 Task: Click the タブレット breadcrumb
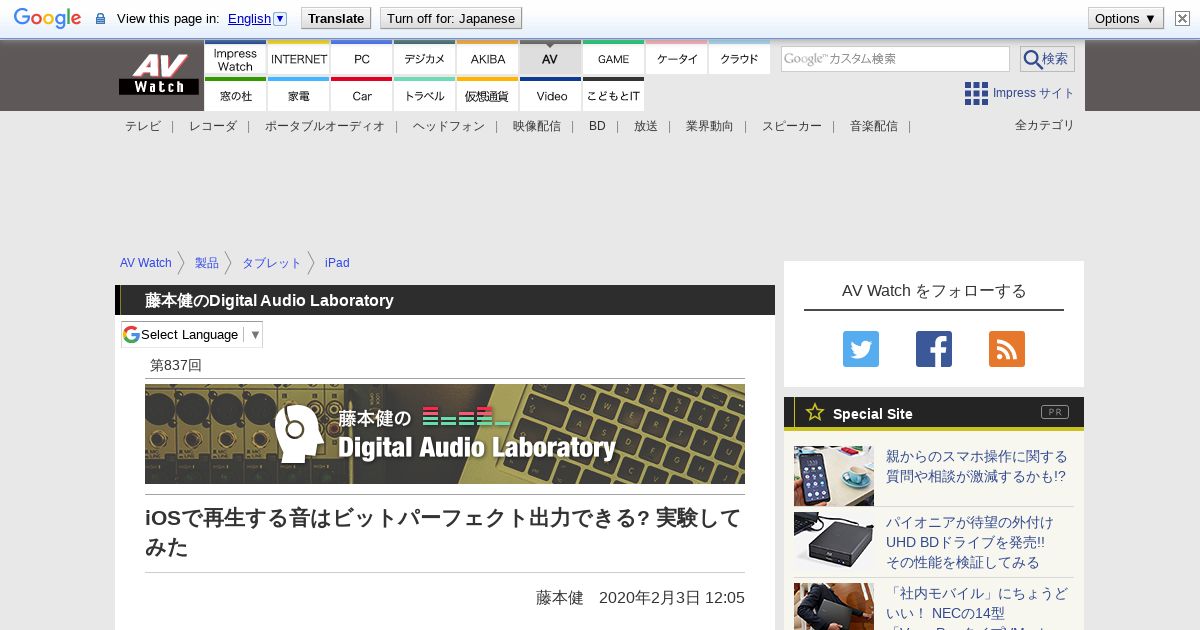tap(272, 263)
